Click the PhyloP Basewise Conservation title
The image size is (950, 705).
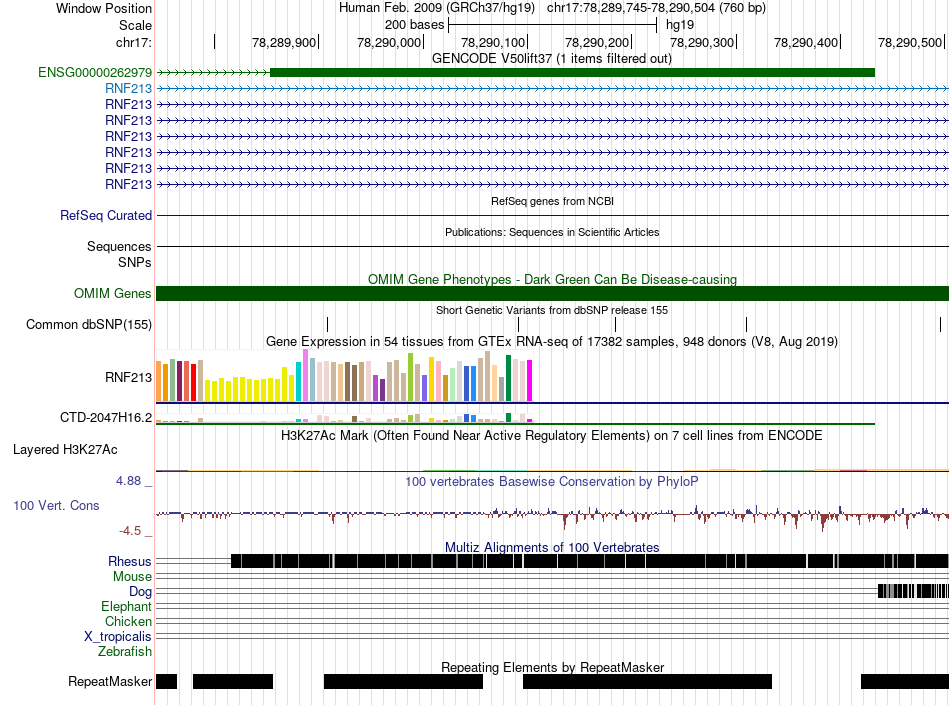[552, 482]
